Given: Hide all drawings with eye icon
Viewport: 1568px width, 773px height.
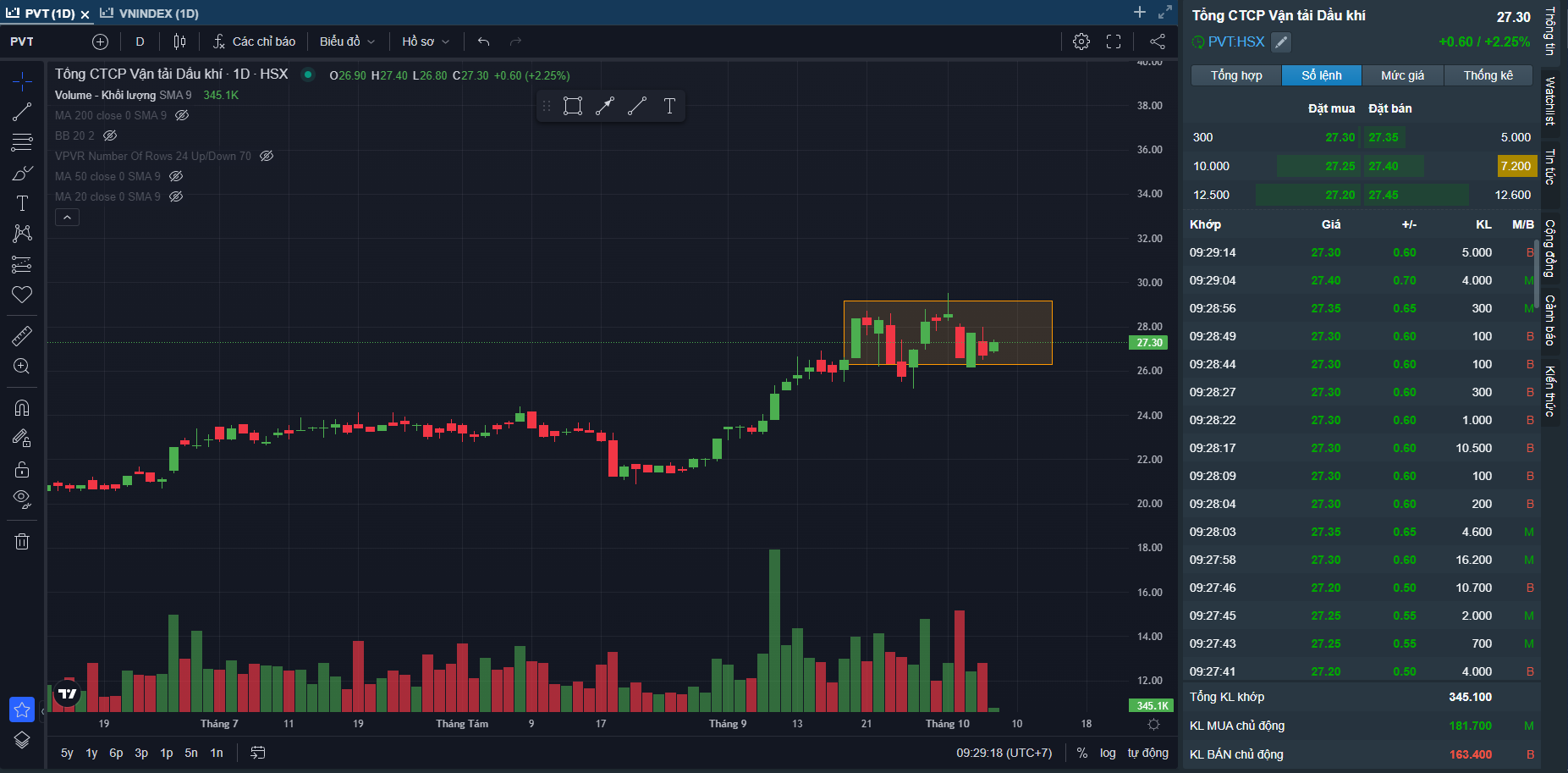Looking at the screenshot, I should [x=22, y=500].
